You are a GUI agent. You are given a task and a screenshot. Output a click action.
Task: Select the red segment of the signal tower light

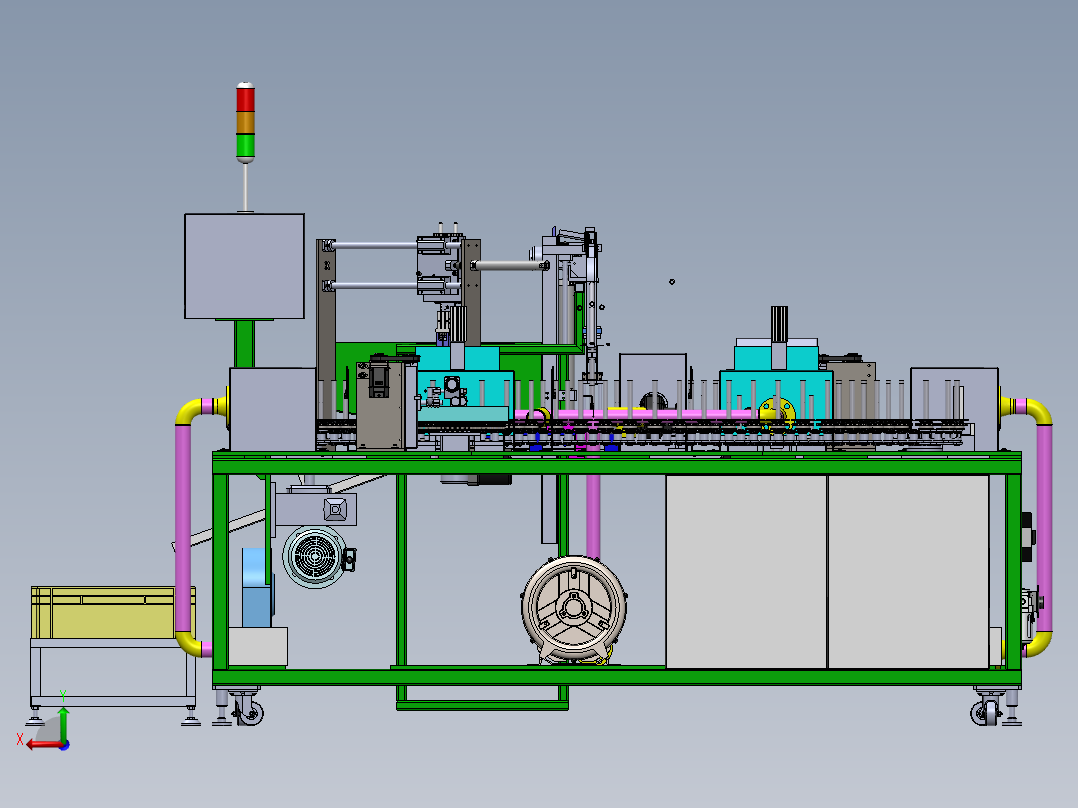245,100
